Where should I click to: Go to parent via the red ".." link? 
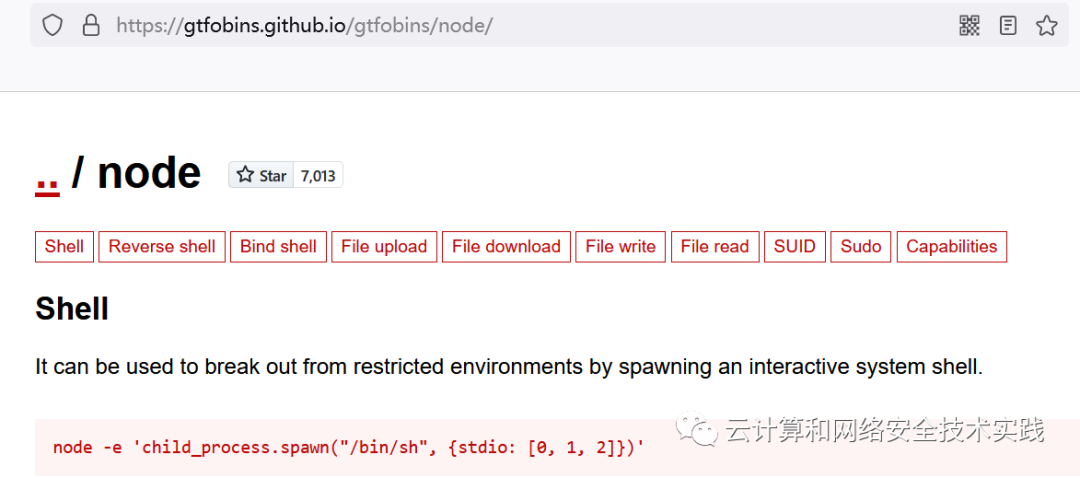click(x=47, y=174)
